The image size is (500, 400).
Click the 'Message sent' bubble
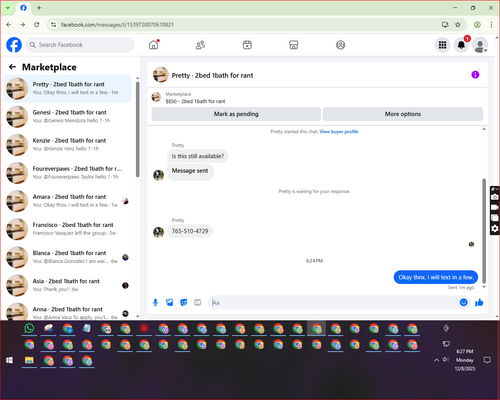point(190,171)
